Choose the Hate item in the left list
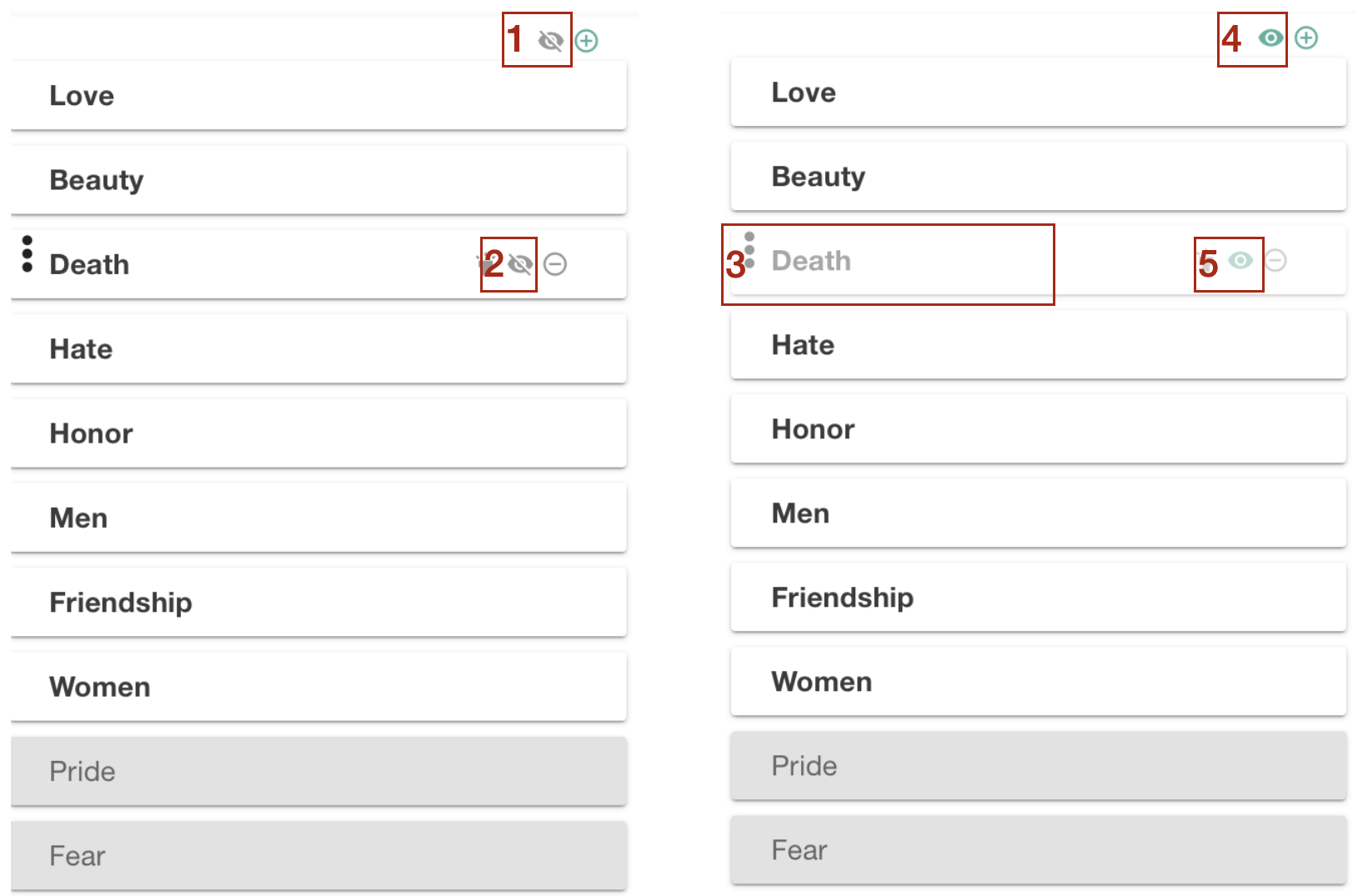 coord(81,349)
